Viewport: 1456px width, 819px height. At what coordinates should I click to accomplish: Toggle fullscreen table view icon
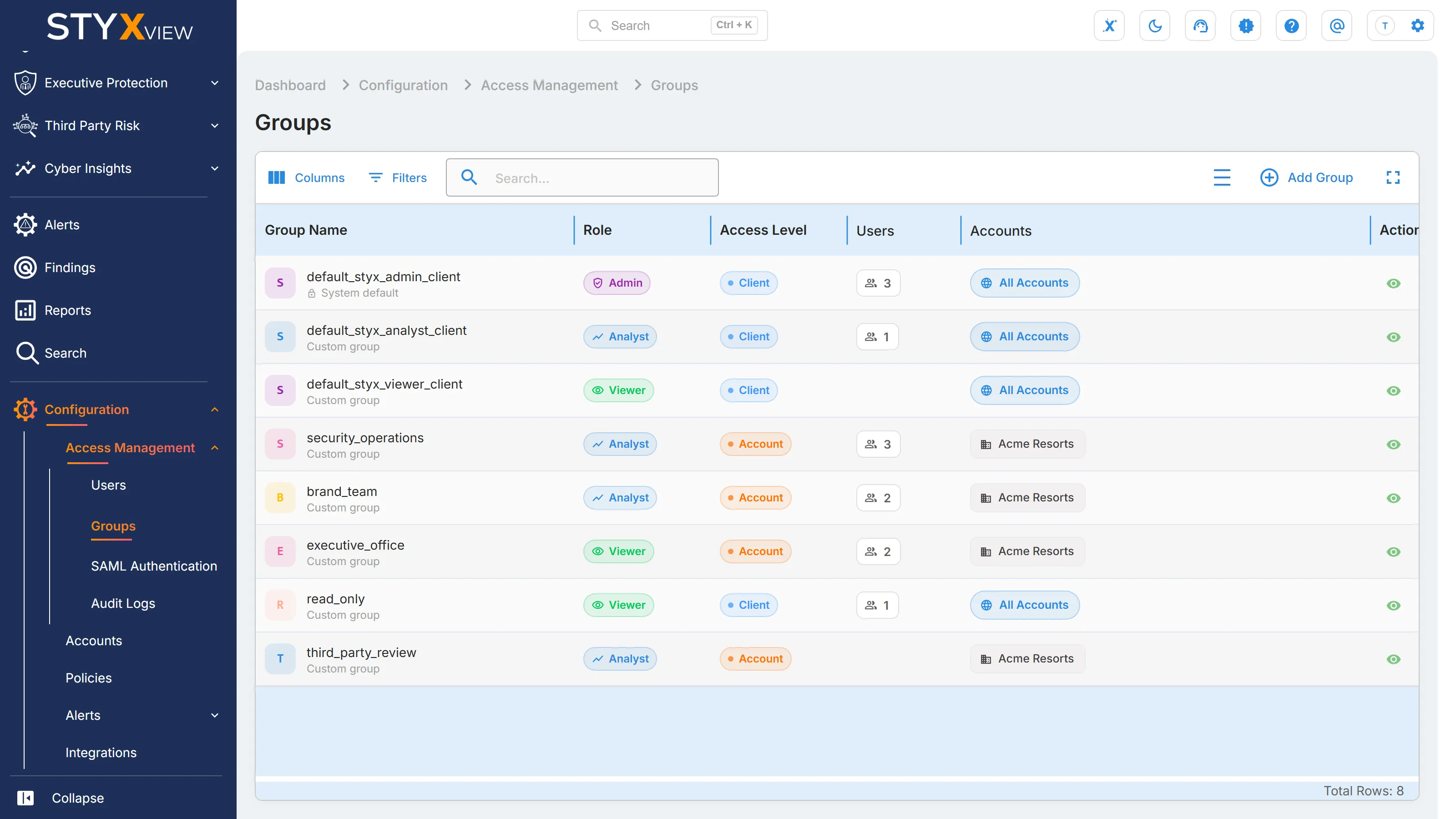tap(1393, 177)
